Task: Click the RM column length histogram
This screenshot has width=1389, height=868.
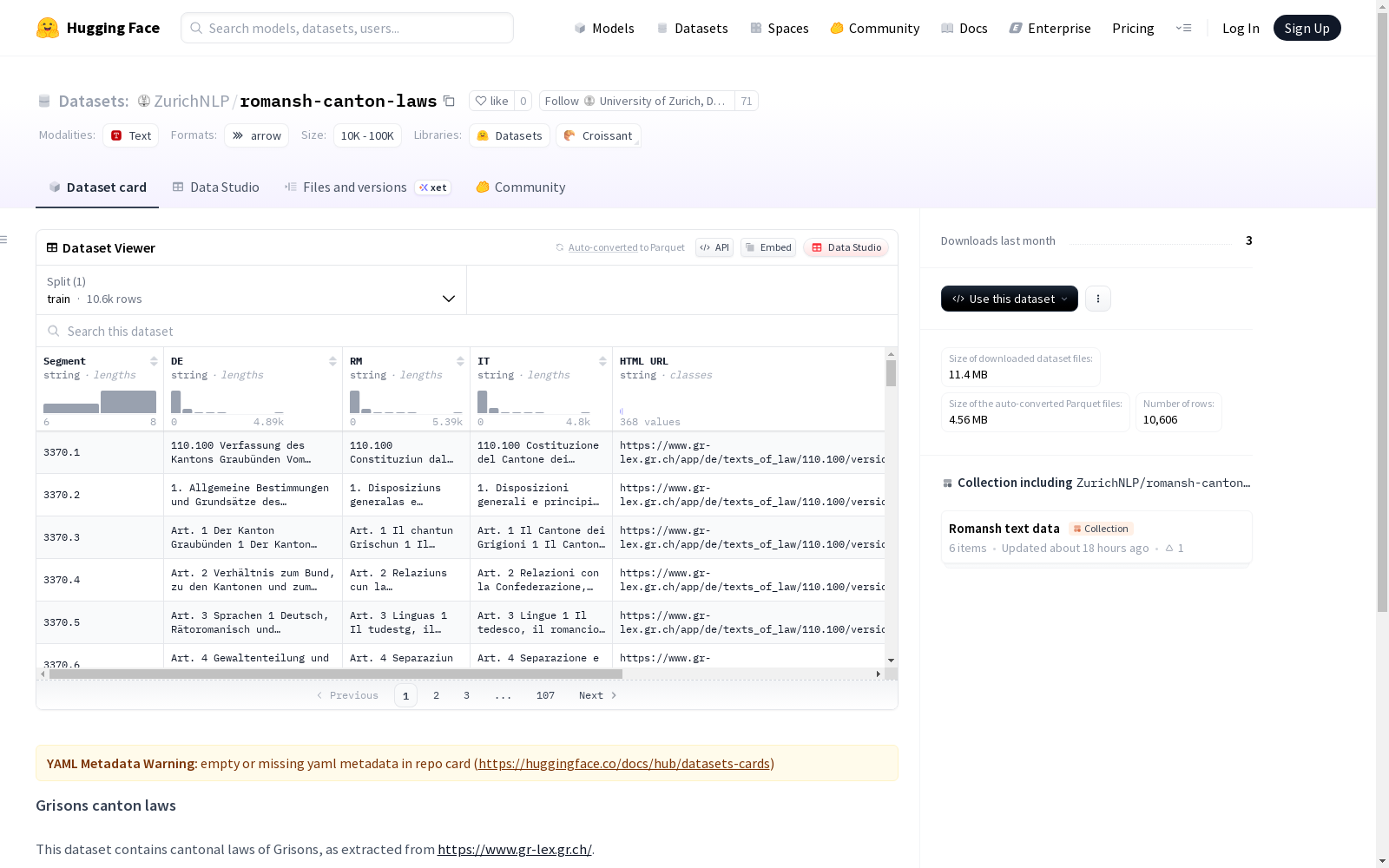Action: (x=406, y=402)
